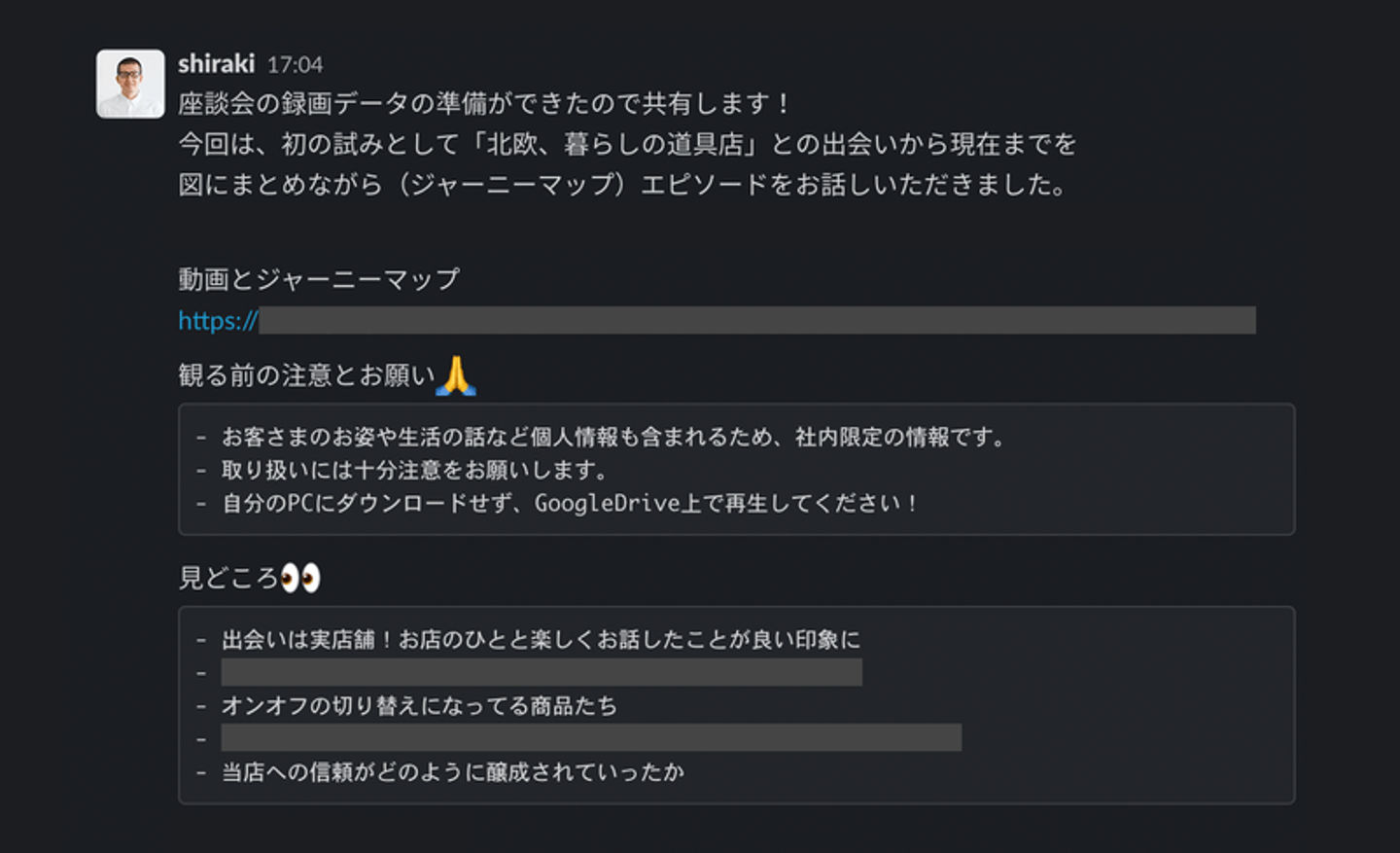Click the praying hands emoji
The height and width of the screenshot is (853, 1400).
[x=455, y=375]
